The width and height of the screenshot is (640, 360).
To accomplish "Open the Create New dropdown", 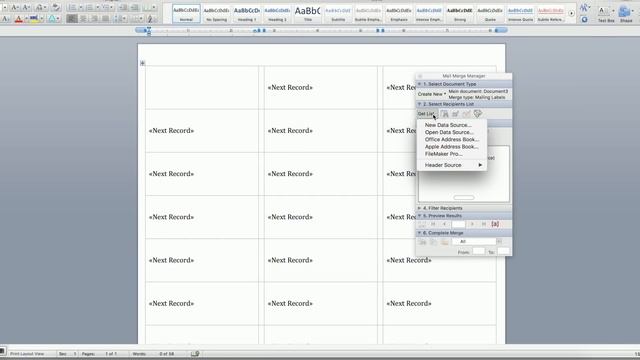I will coord(431,94).
